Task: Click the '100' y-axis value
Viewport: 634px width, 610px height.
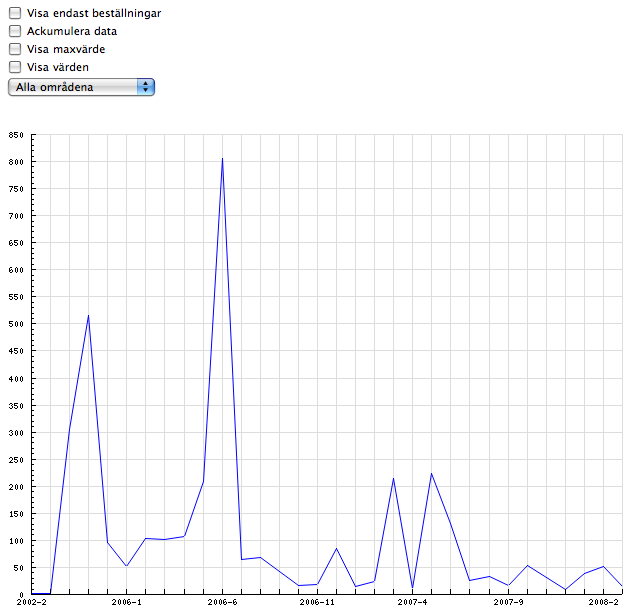Action: coord(16,541)
